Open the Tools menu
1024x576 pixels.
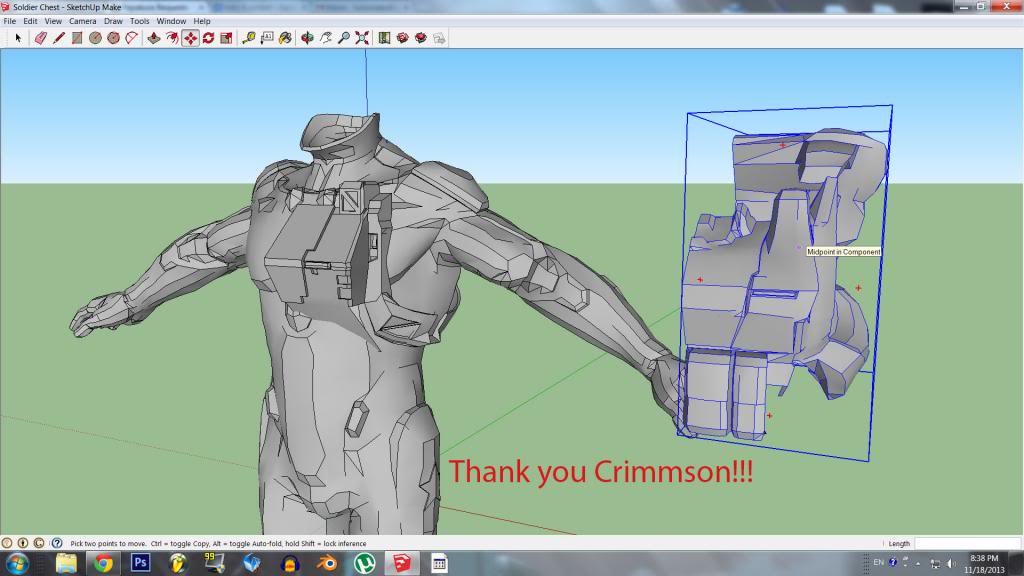[x=139, y=21]
